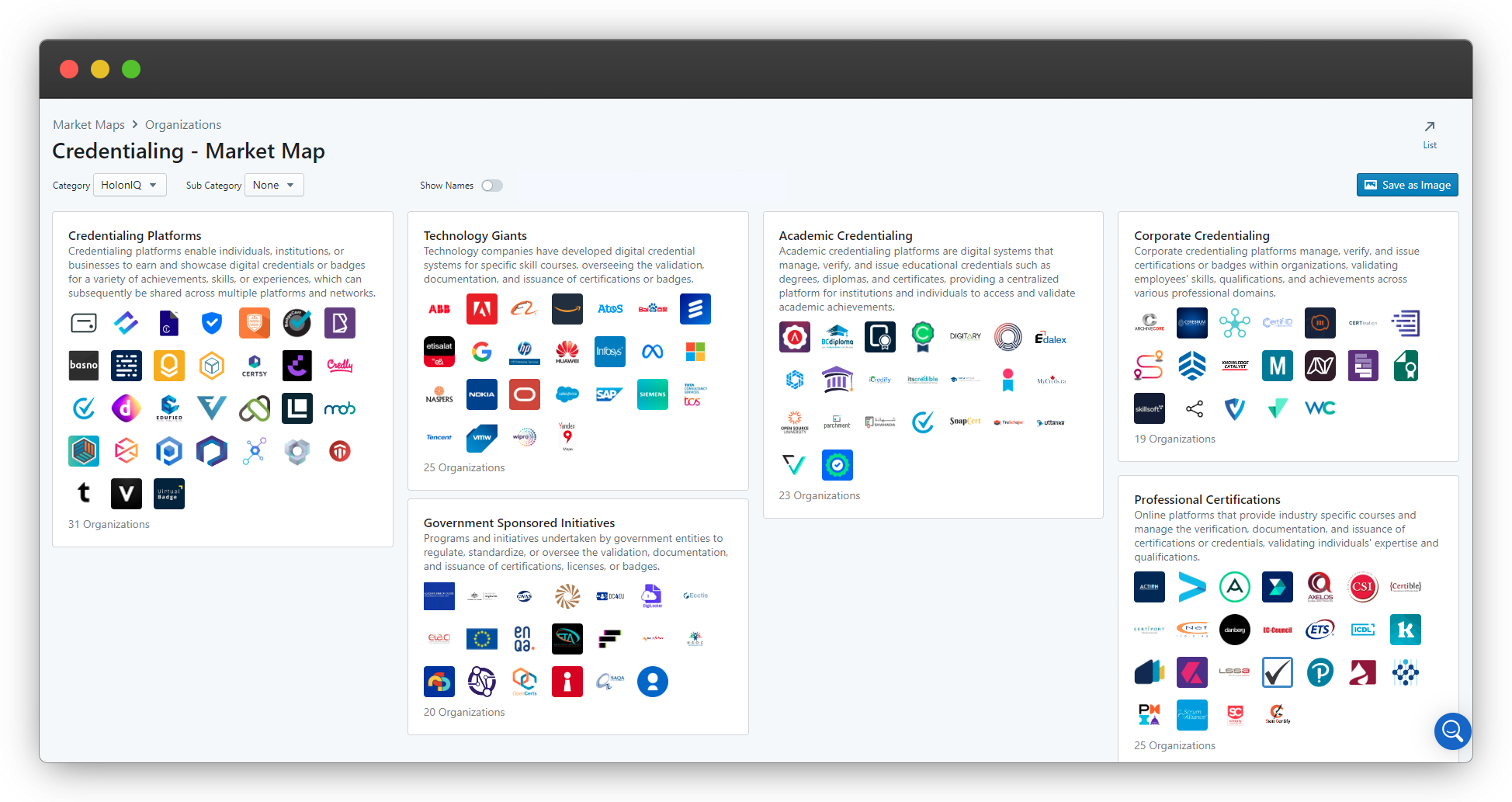The width and height of the screenshot is (1512, 802).
Task: Click the TCS logo
Action: point(695,394)
